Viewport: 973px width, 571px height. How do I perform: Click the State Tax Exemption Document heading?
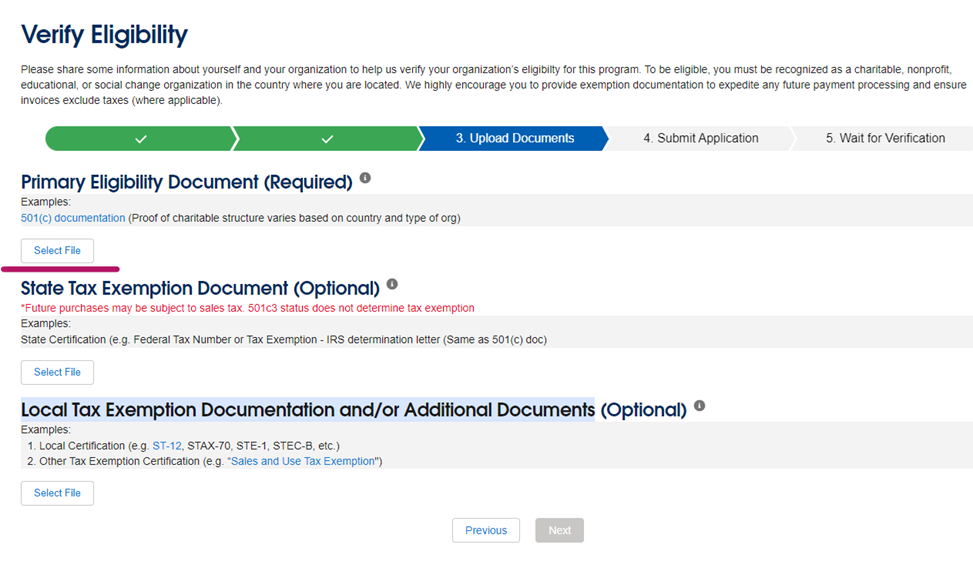pos(200,289)
